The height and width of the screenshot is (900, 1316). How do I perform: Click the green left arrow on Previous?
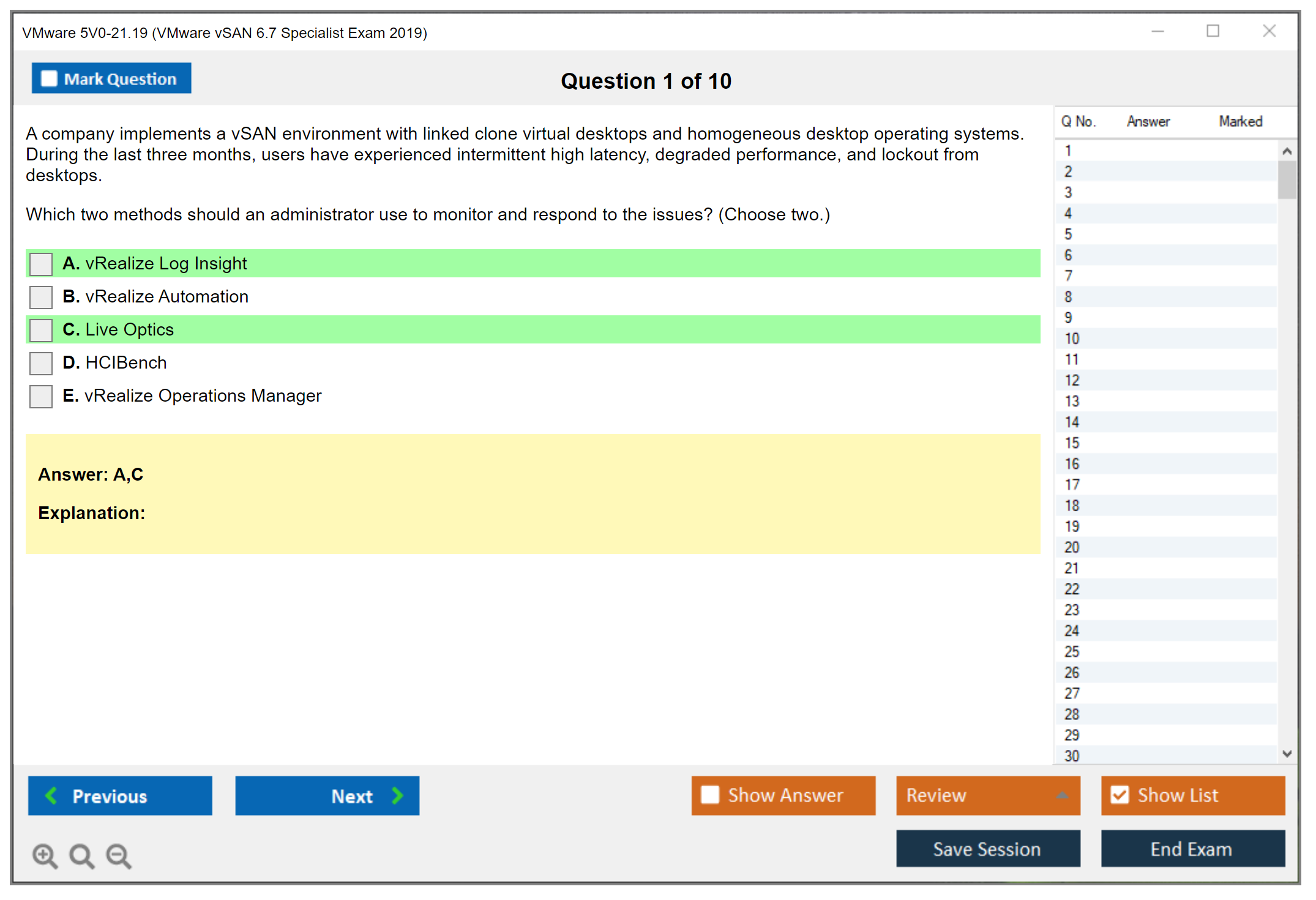pyautogui.click(x=52, y=795)
